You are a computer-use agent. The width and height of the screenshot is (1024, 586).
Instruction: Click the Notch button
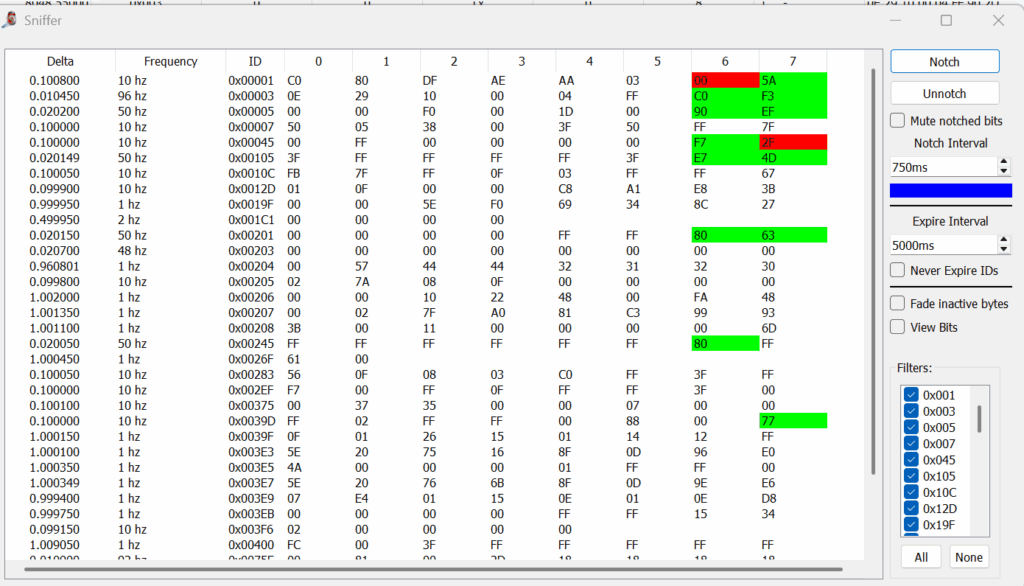(x=944, y=62)
